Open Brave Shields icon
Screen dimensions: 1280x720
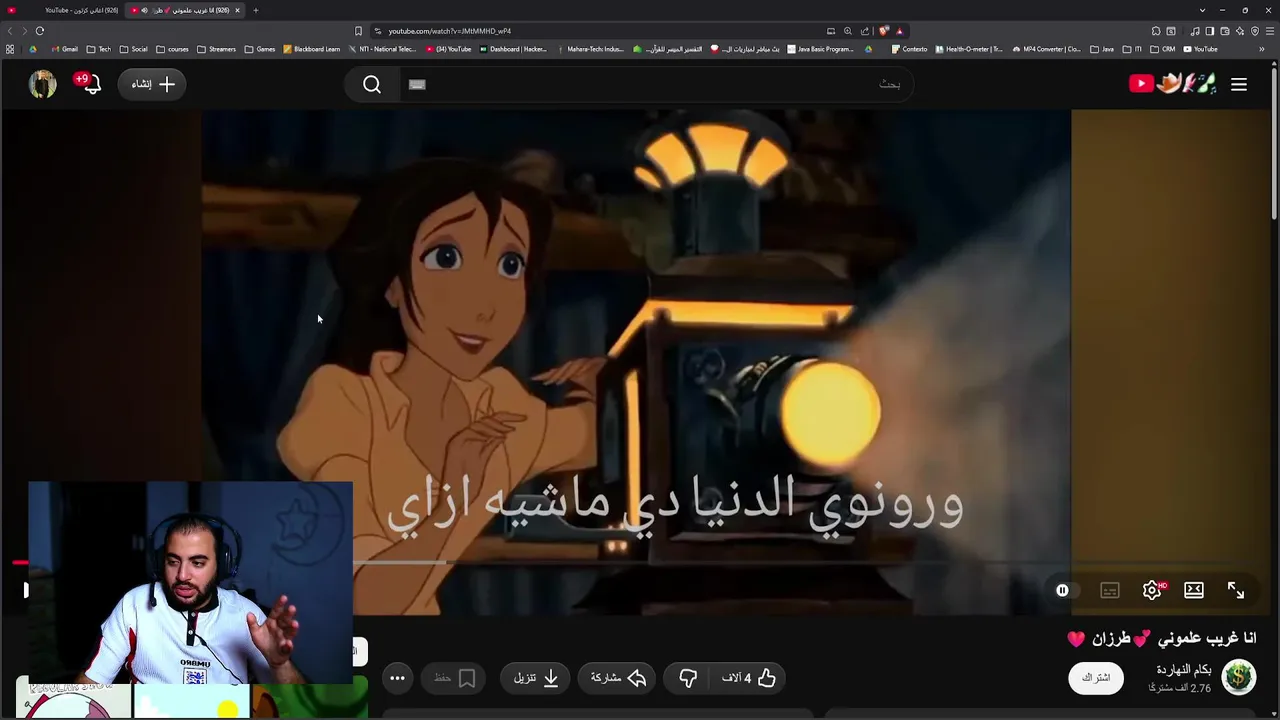(x=884, y=31)
